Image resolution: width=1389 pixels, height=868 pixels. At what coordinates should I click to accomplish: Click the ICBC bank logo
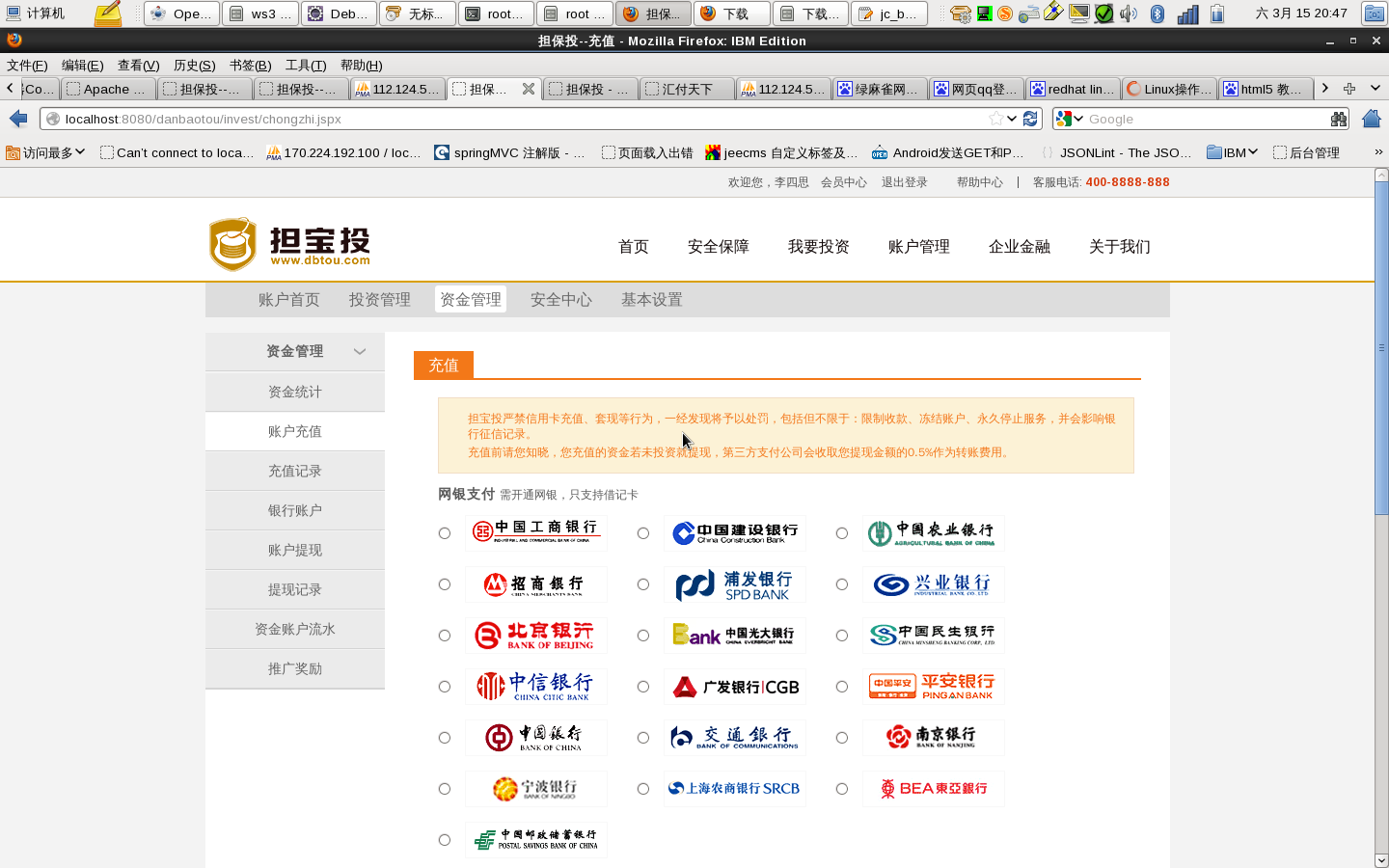tap(536, 533)
